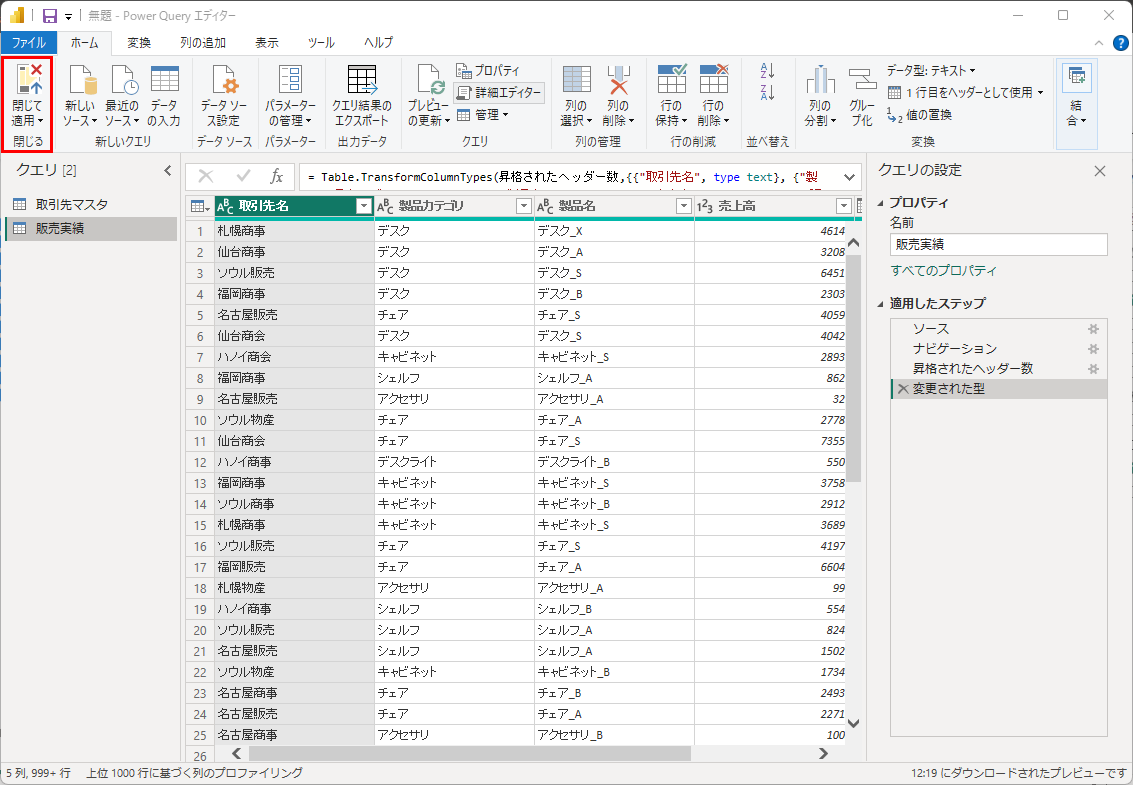1133x785 pixels.
Task: Open gear for 昇格されたヘッダー数 step
Action: tap(1093, 369)
